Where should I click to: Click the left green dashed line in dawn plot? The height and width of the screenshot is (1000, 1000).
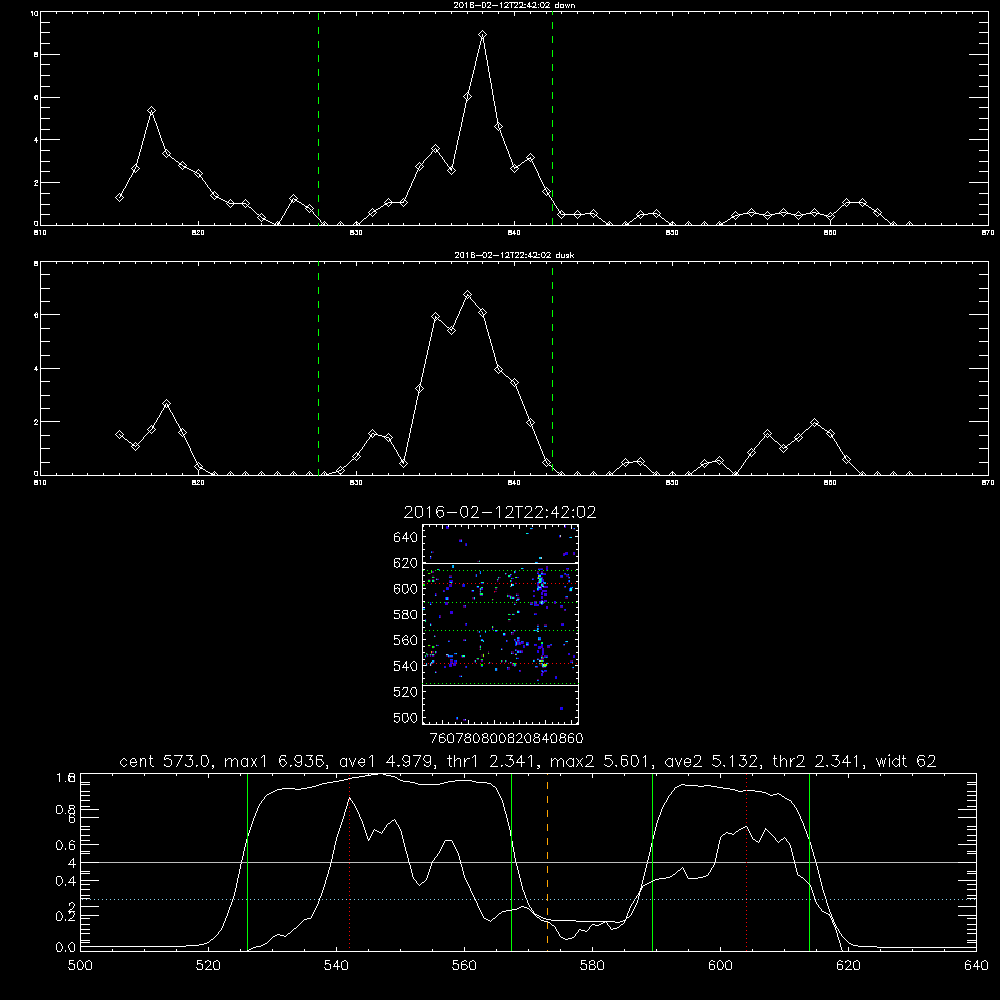click(318, 118)
